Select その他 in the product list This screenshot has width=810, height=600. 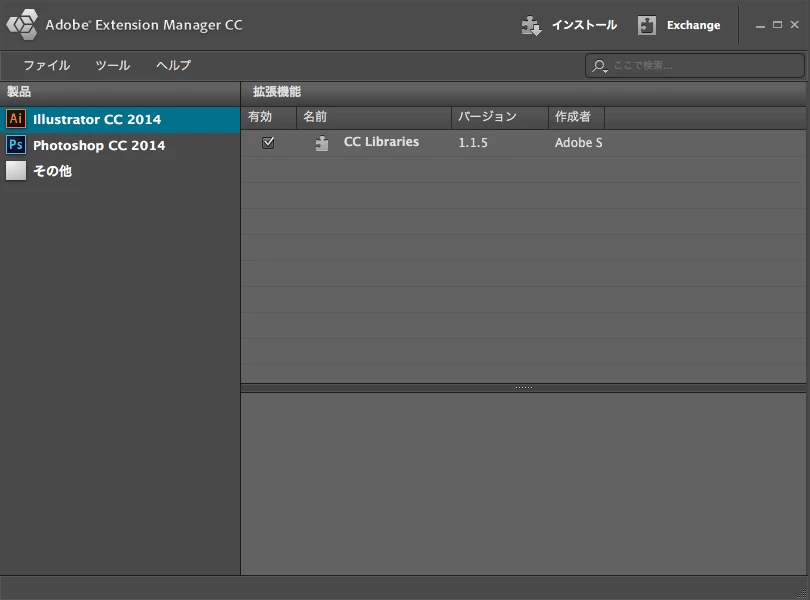(120, 171)
